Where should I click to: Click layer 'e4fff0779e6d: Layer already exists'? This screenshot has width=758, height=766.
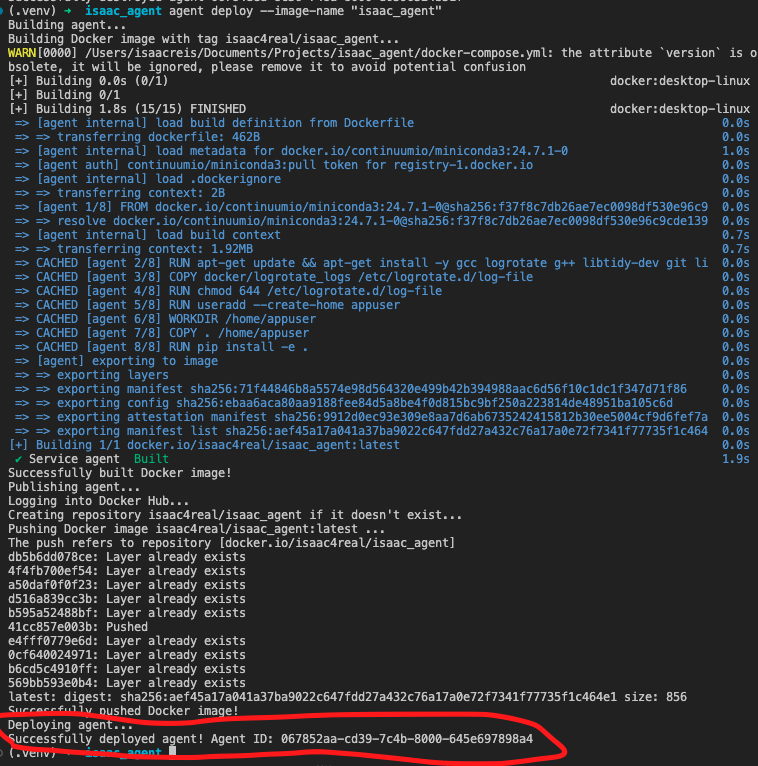(126, 641)
